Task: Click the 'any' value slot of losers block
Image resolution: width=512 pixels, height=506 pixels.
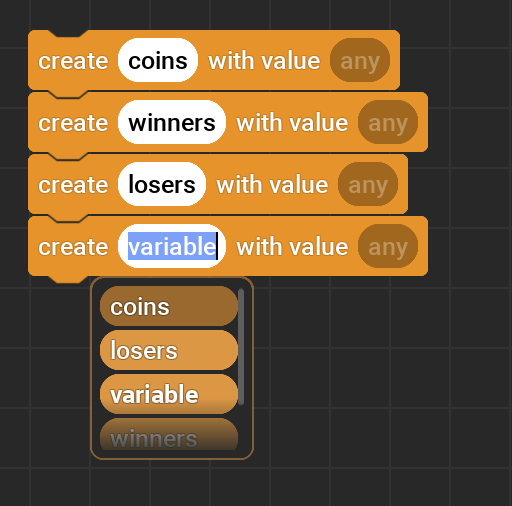Action: tap(368, 184)
